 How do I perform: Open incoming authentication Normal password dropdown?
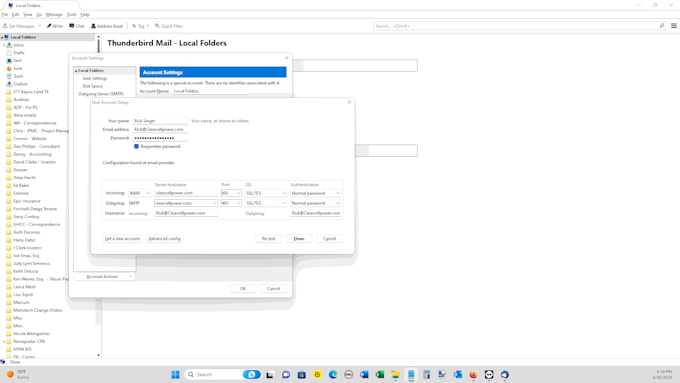pyautogui.click(x=315, y=193)
